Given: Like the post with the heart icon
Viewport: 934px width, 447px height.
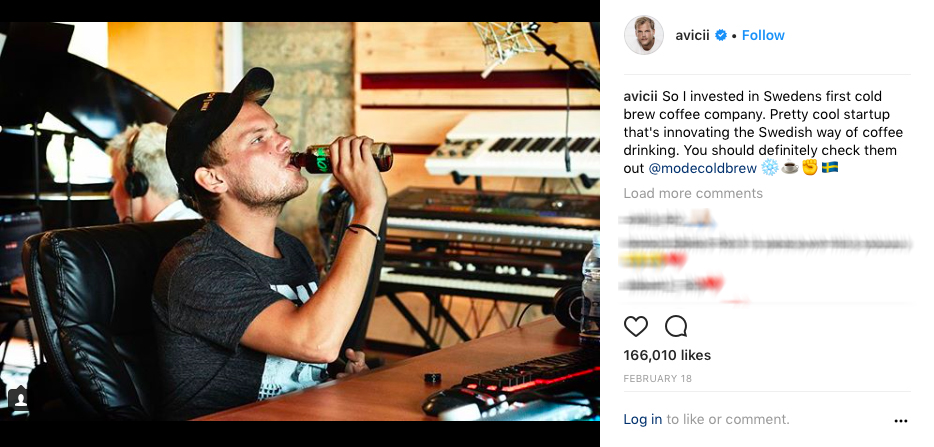Looking at the screenshot, I should 636,326.
